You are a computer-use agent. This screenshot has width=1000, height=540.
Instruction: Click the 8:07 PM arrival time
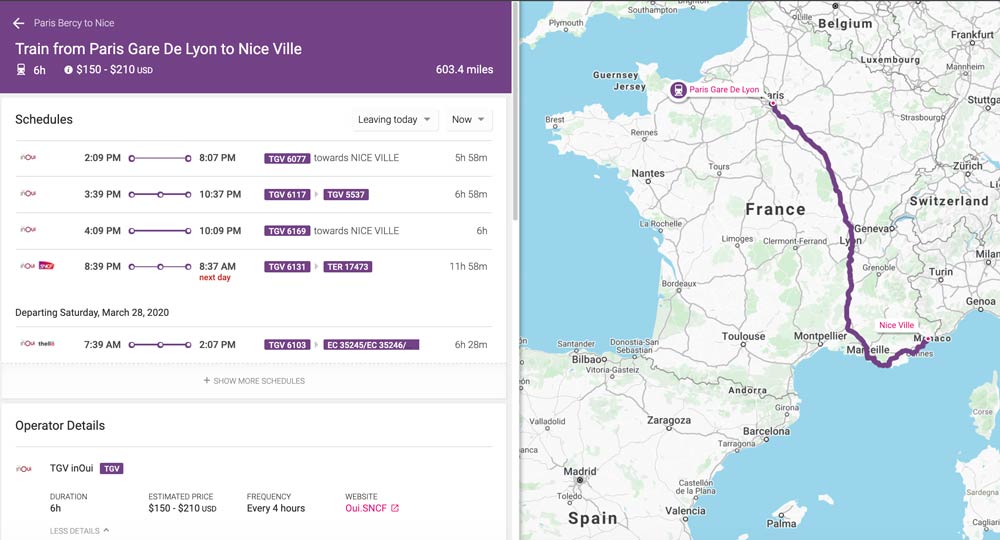[x=217, y=157]
